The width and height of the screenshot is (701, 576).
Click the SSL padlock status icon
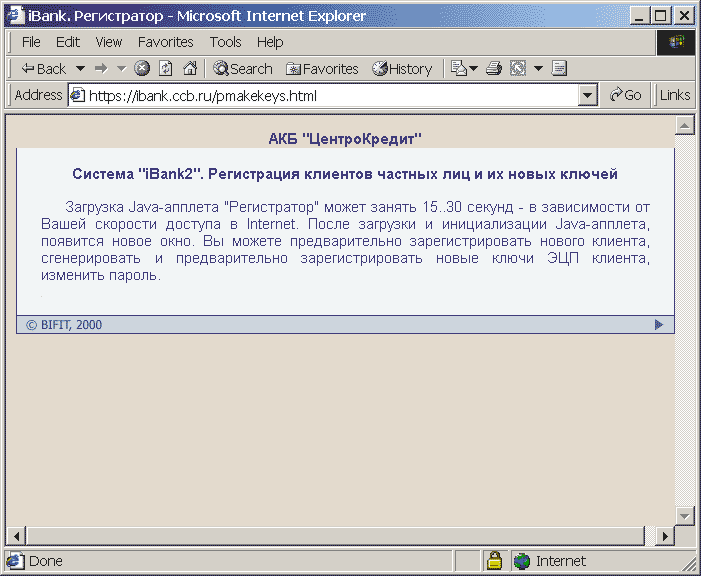tap(494, 560)
